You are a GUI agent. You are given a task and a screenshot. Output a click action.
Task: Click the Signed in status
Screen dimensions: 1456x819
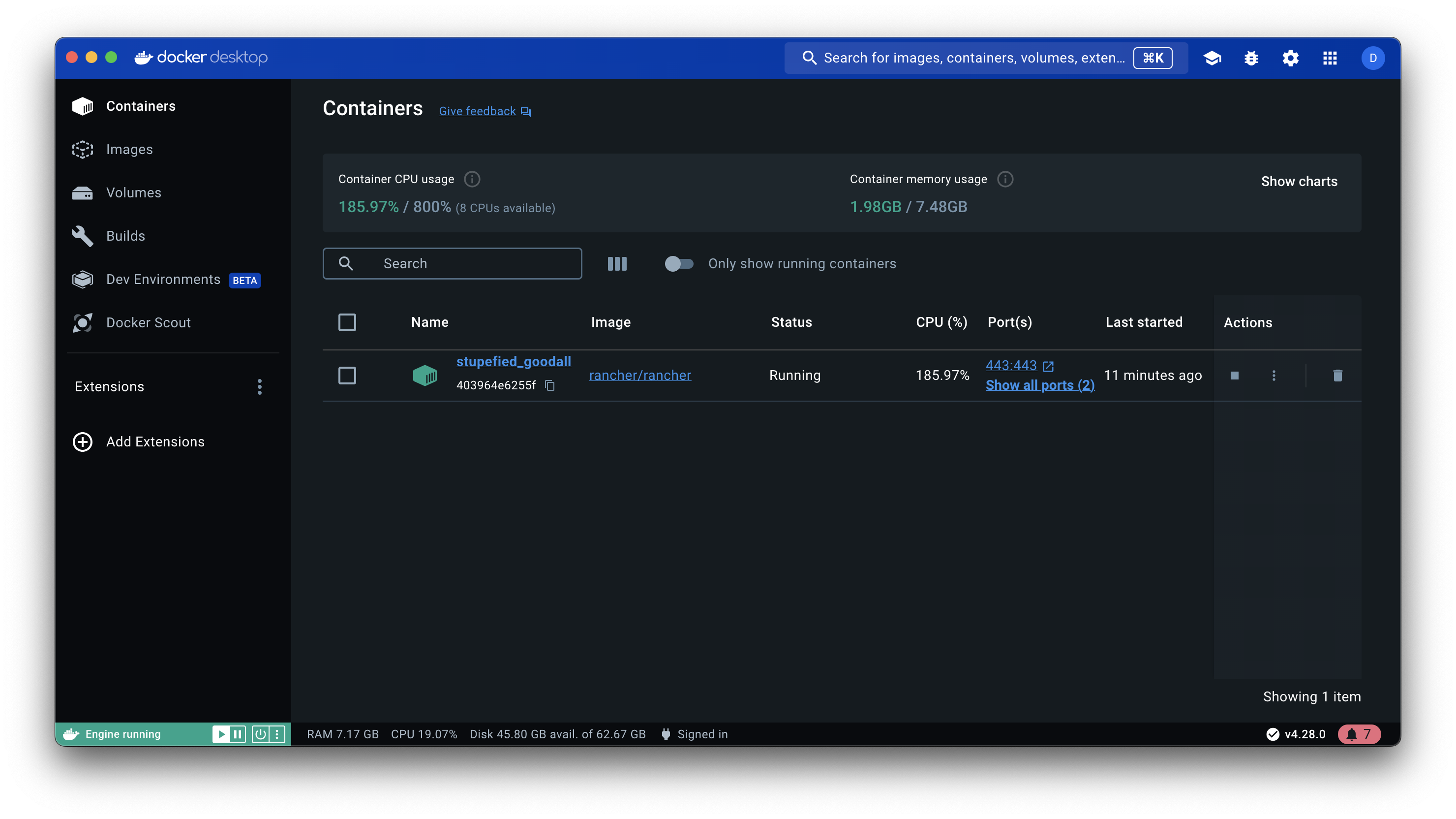pyautogui.click(x=694, y=734)
